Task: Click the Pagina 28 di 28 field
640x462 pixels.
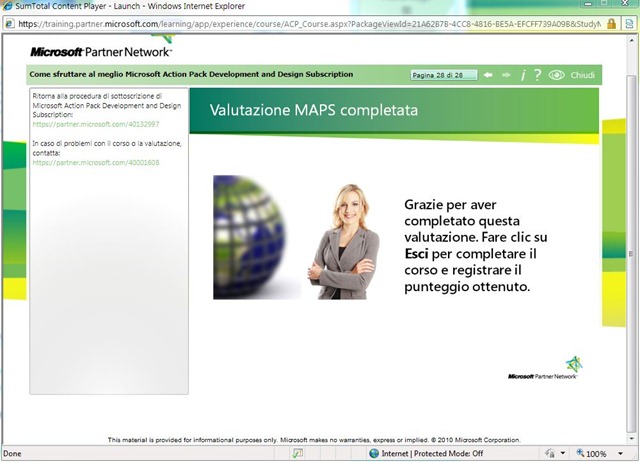Action: [444, 75]
